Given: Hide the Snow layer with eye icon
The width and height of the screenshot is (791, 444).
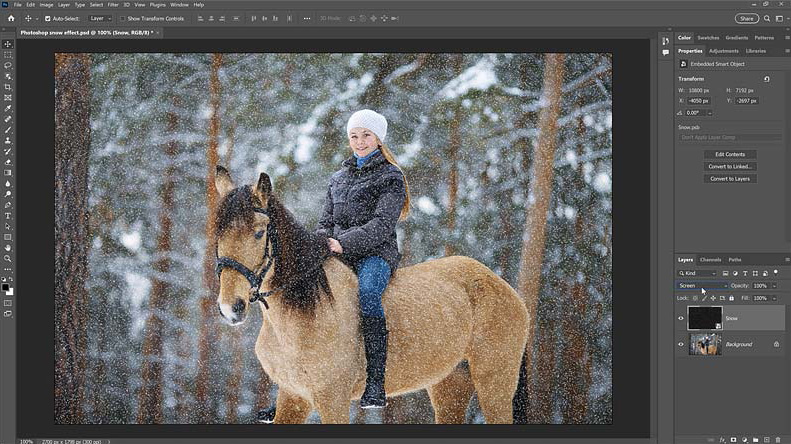Looking at the screenshot, I should click(x=681, y=319).
